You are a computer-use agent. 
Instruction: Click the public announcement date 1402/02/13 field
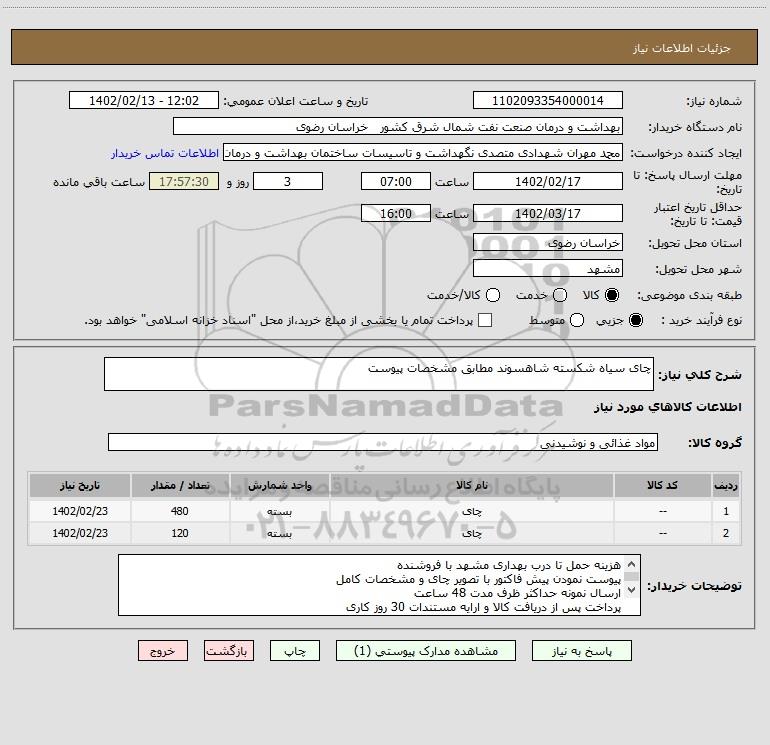coord(144,101)
